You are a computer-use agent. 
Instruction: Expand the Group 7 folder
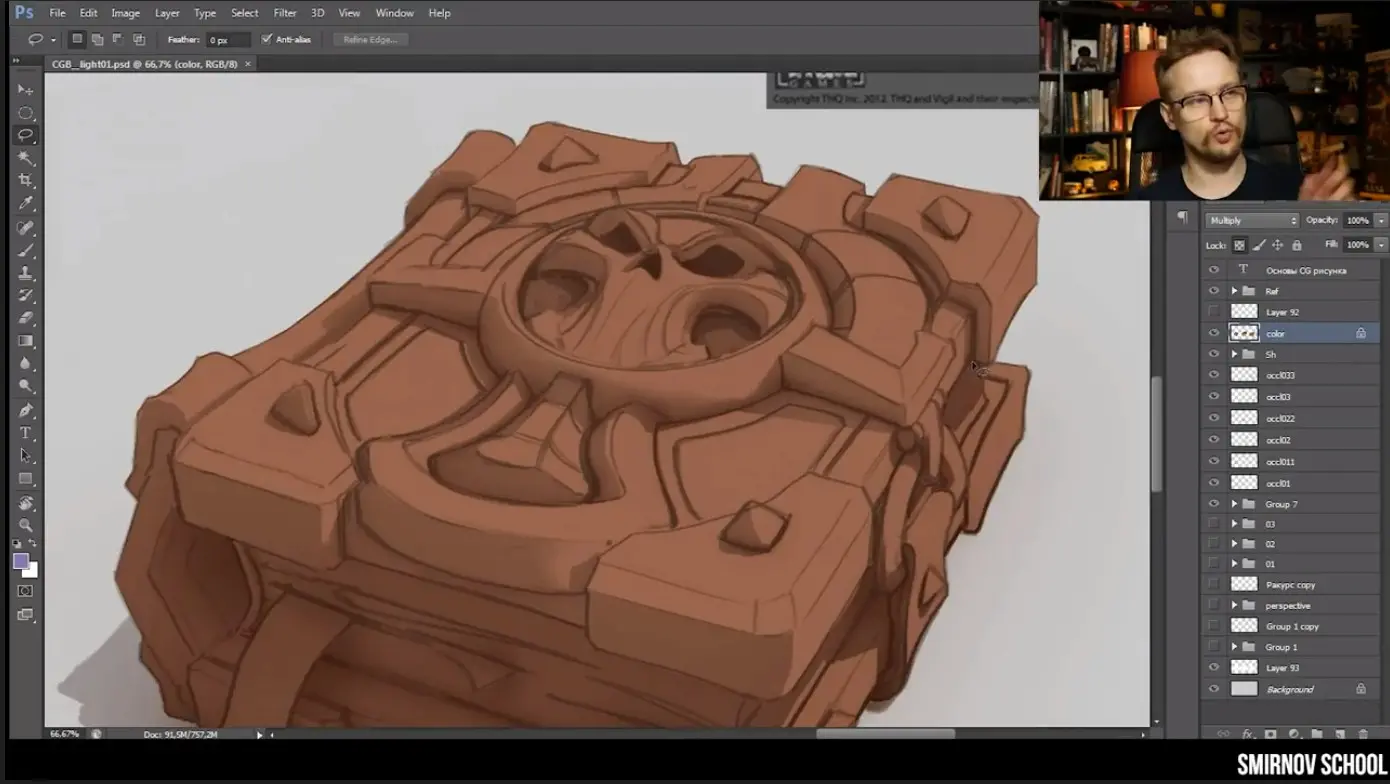click(x=1234, y=504)
